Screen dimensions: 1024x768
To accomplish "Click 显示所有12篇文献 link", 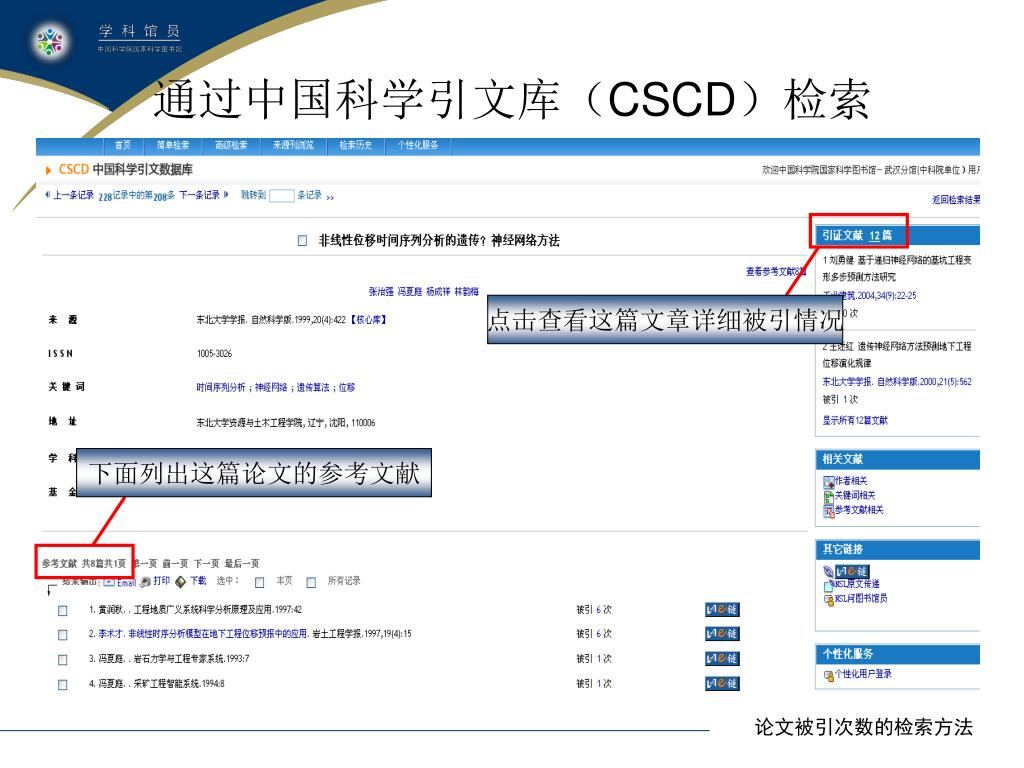I will pyautogui.click(x=855, y=420).
